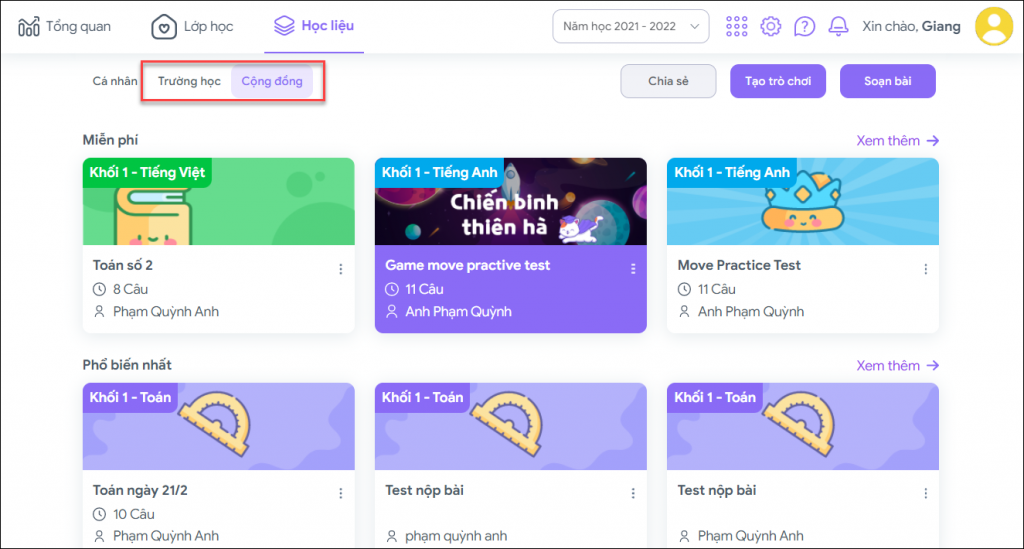Open options menu for Toán số 2 card
Viewport: 1024px width, 549px height.
[x=340, y=269]
